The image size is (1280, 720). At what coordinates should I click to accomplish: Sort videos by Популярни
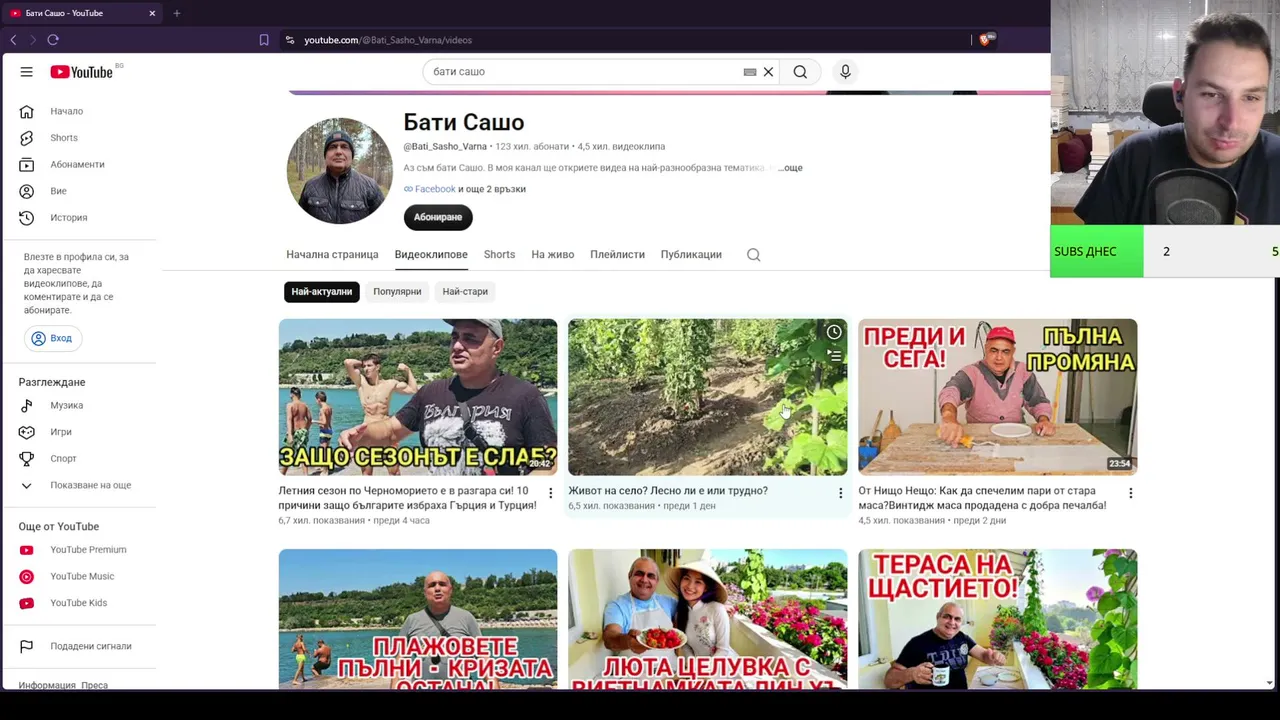[x=397, y=292]
